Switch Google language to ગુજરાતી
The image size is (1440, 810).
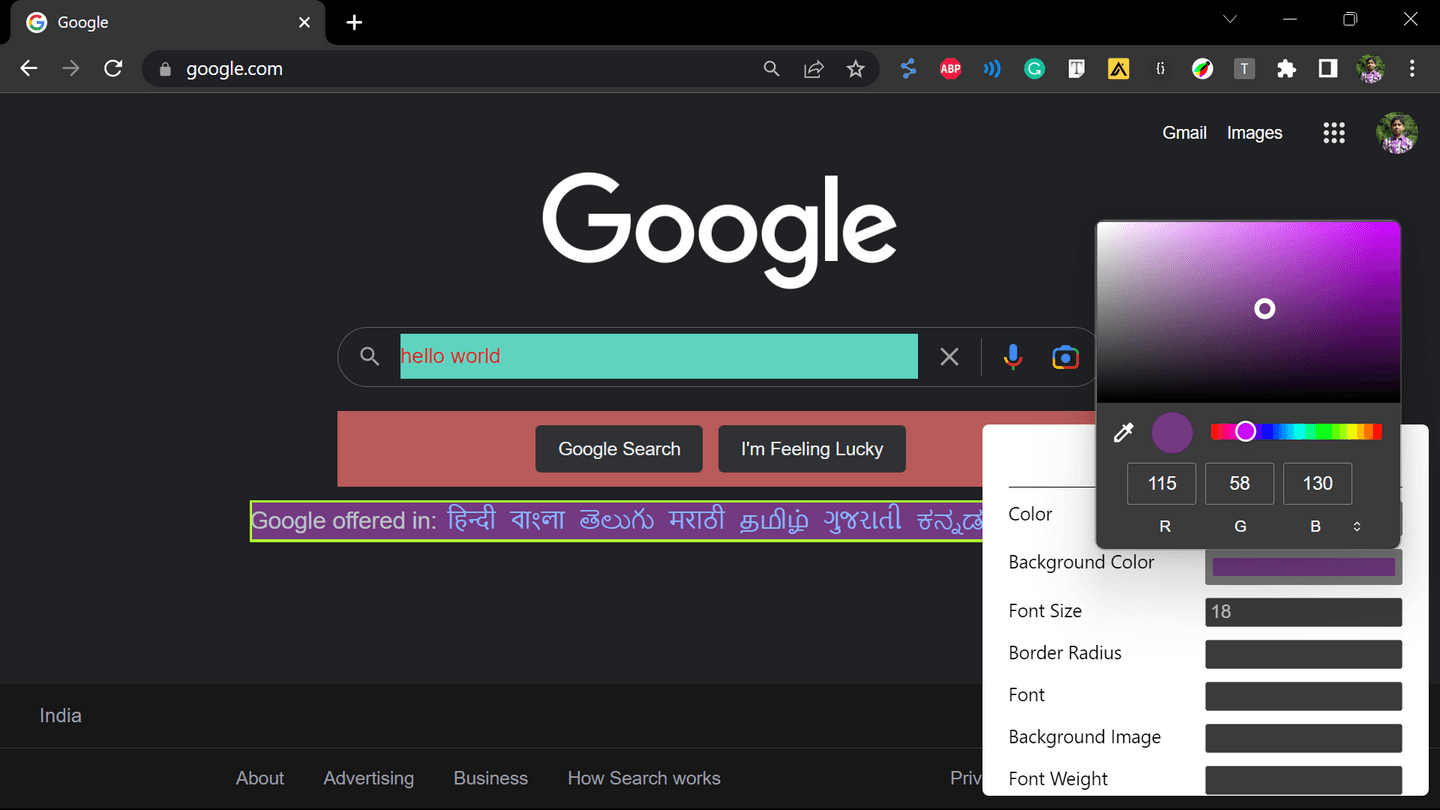pos(862,521)
